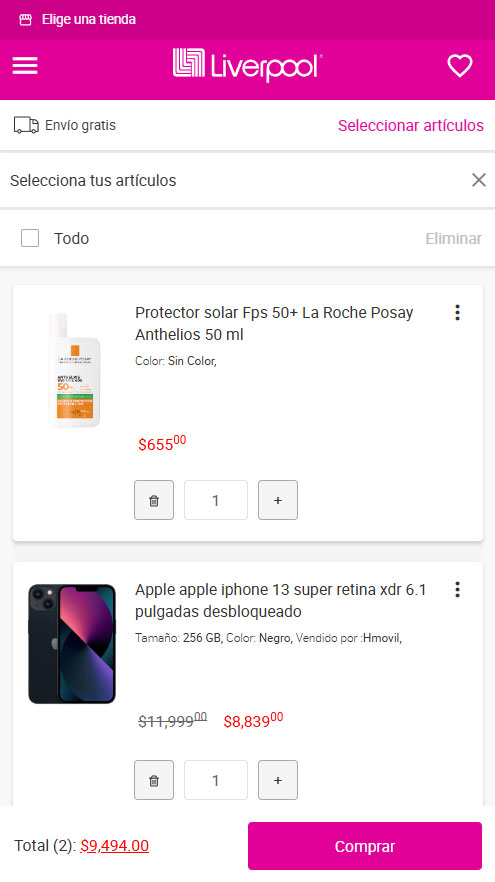Click the Liverpool logo
Screen dimensions: 495x882
[x=248, y=65]
